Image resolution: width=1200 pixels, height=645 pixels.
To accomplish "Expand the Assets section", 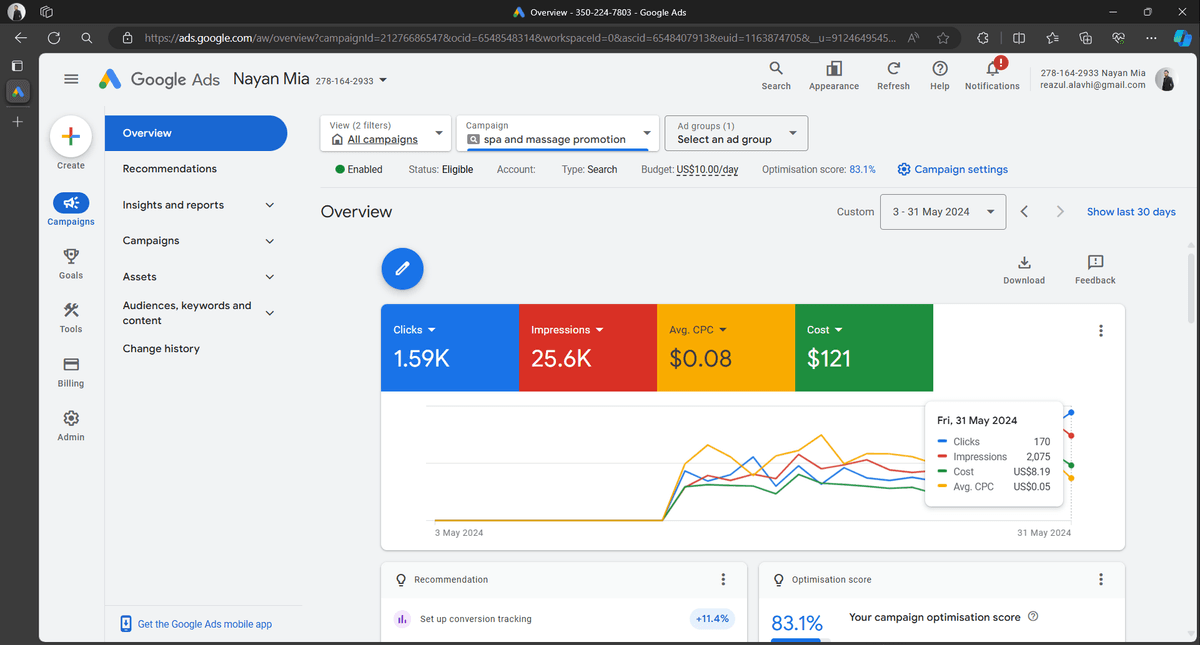I will click(x=198, y=277).
